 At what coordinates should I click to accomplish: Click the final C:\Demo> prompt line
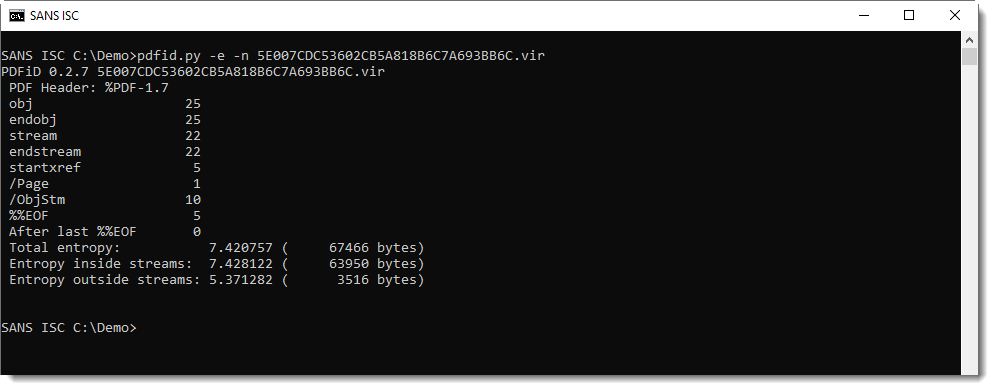tap(69, 328)
